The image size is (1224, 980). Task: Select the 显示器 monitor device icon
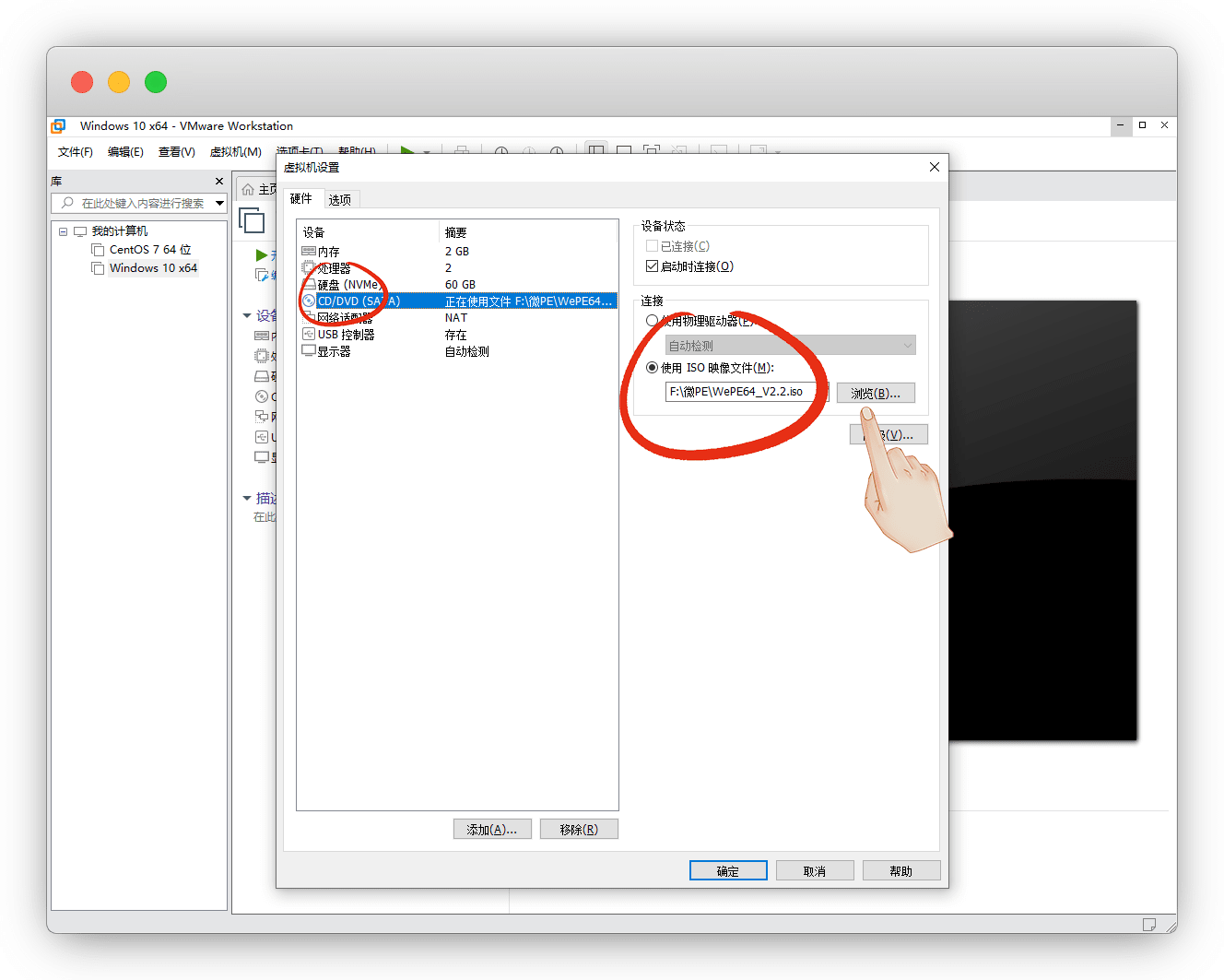pos(309,351)
